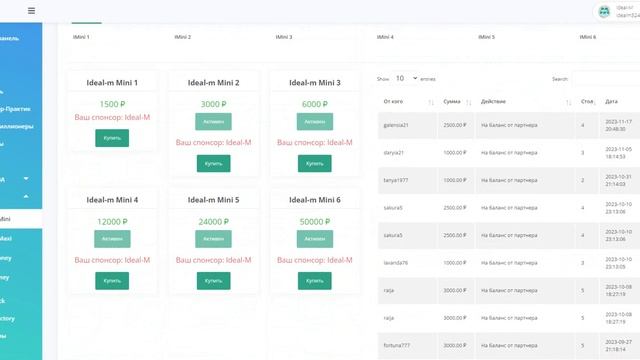640x360 pixels.
Task: Open the user profile avatar
Action: [x=604, y=11]
